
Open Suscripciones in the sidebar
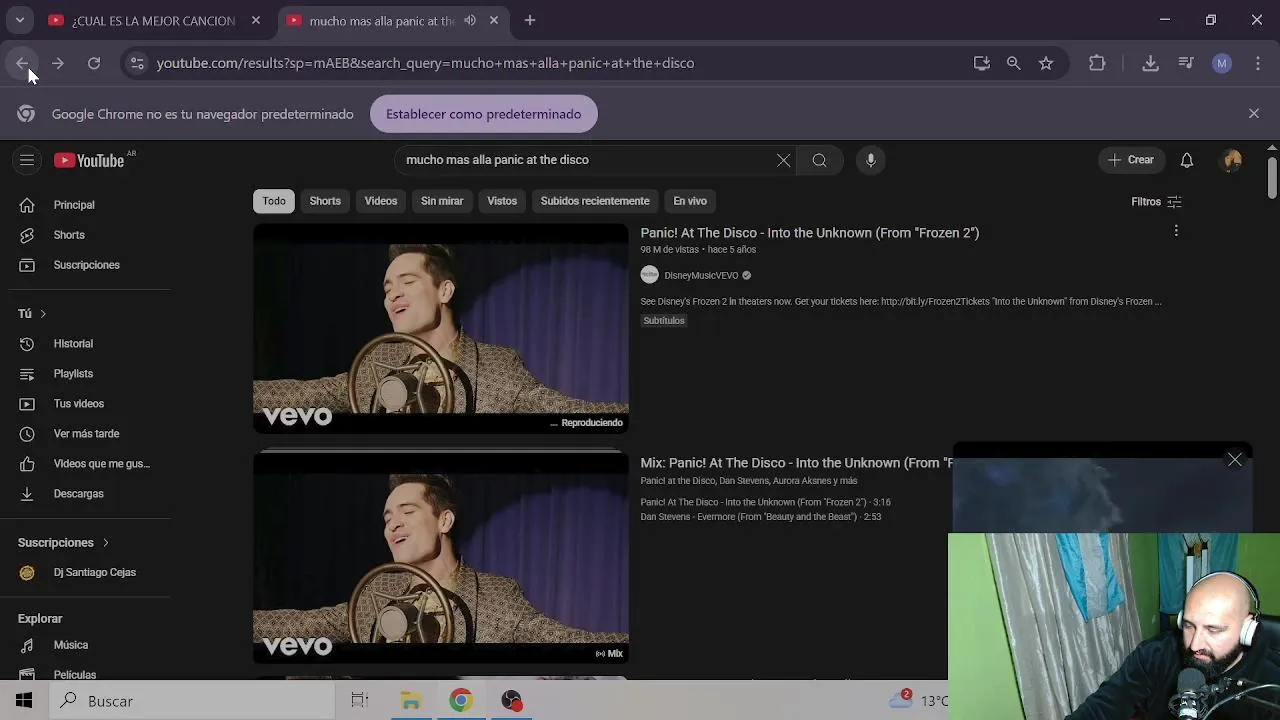click(90, 265)
